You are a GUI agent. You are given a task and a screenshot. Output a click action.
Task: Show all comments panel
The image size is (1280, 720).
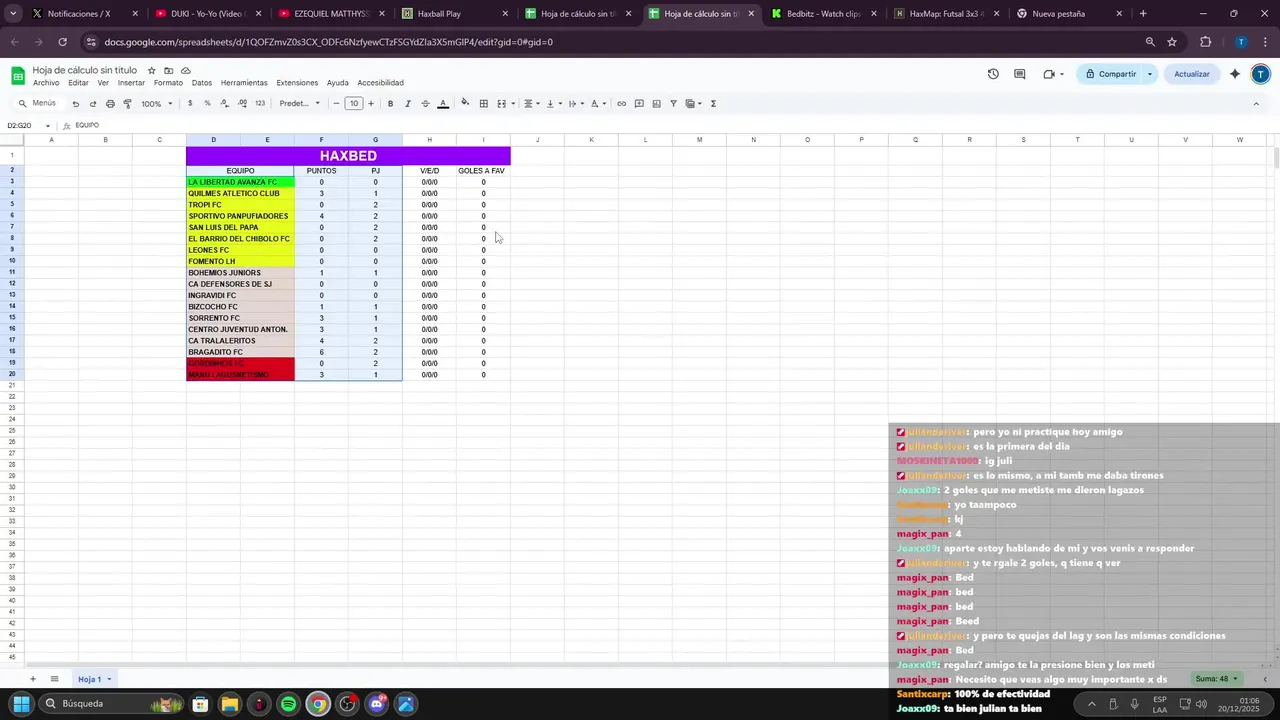click(1020, 74)
